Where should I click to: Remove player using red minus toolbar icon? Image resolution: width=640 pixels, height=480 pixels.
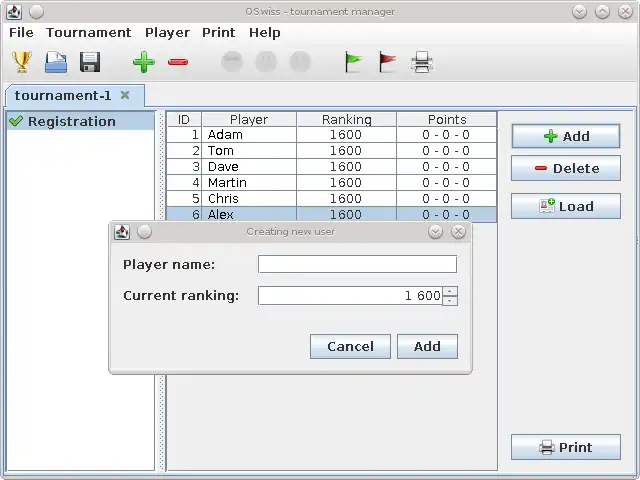tap(178, 62)
